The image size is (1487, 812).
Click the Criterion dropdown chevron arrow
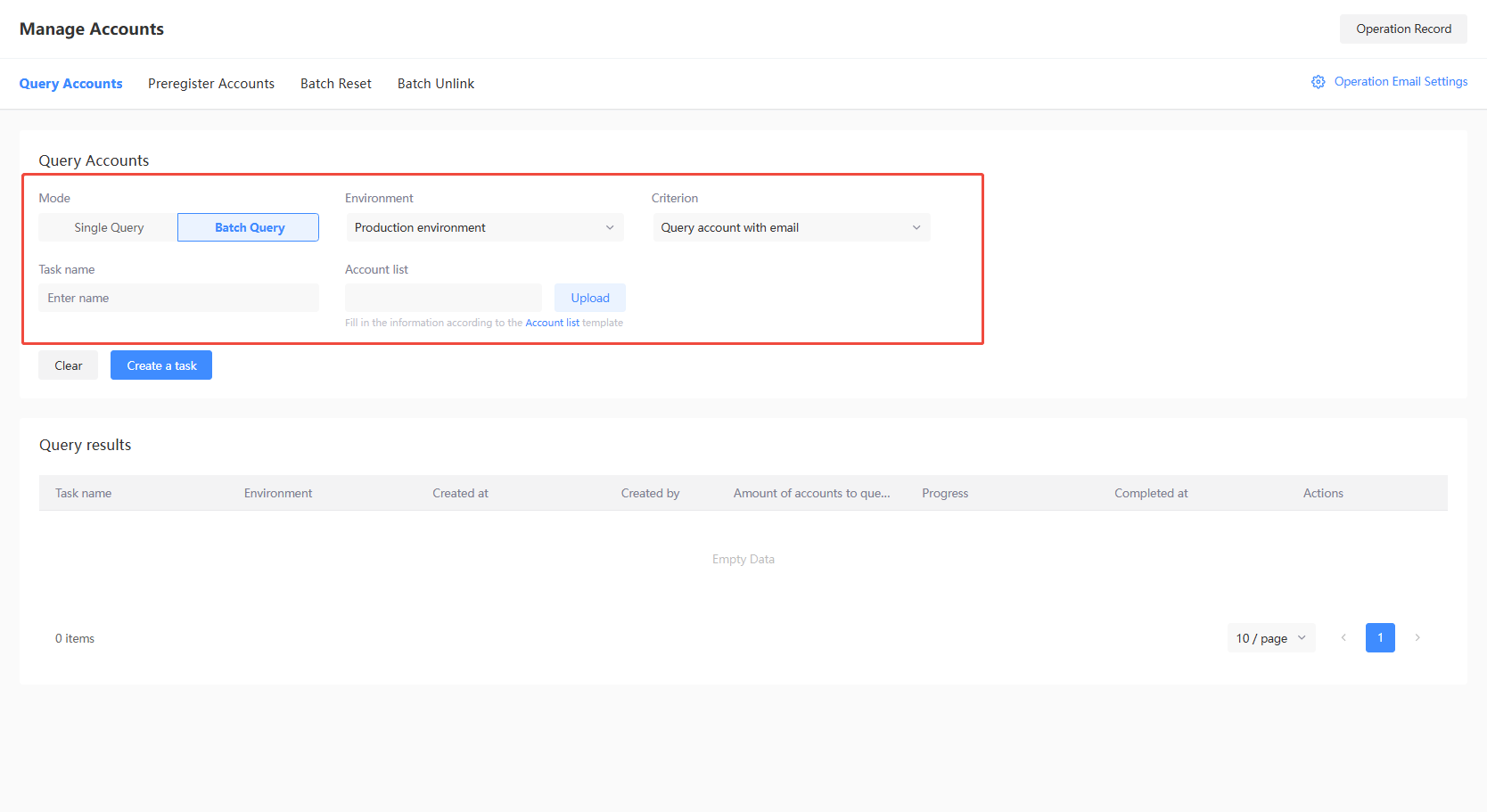click(916, 227)
